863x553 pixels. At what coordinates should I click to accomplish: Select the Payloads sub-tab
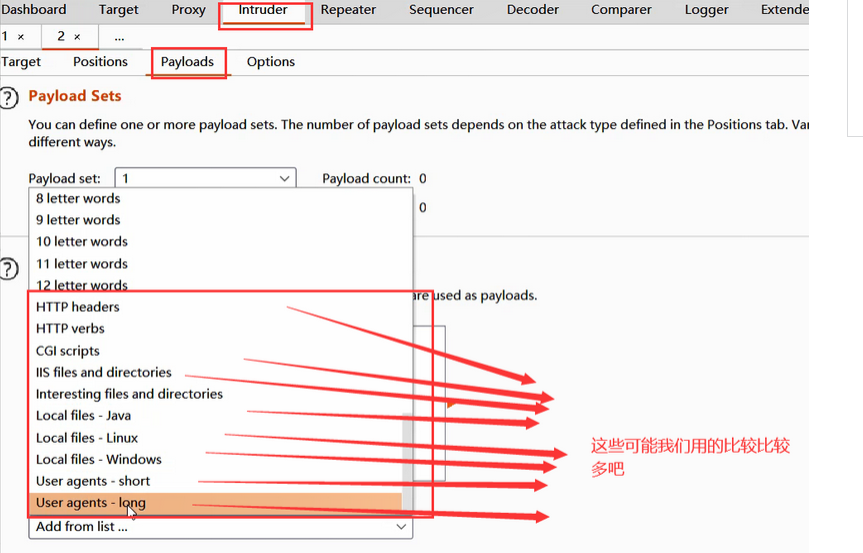tap(187, 62)
